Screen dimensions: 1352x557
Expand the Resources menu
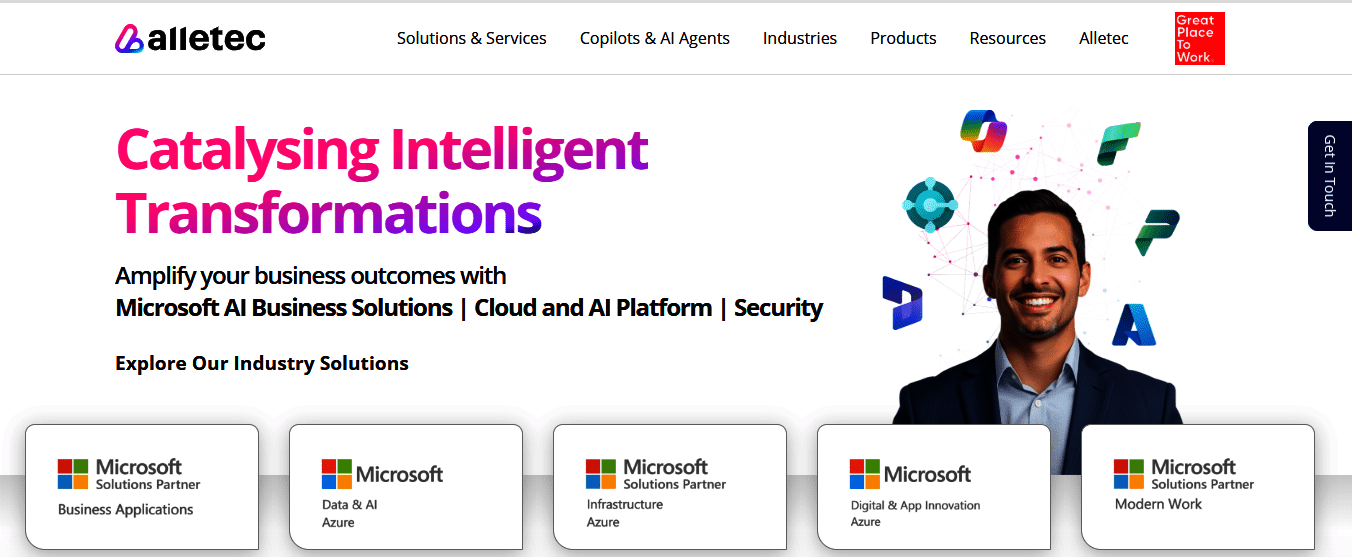pos(1007,39)
